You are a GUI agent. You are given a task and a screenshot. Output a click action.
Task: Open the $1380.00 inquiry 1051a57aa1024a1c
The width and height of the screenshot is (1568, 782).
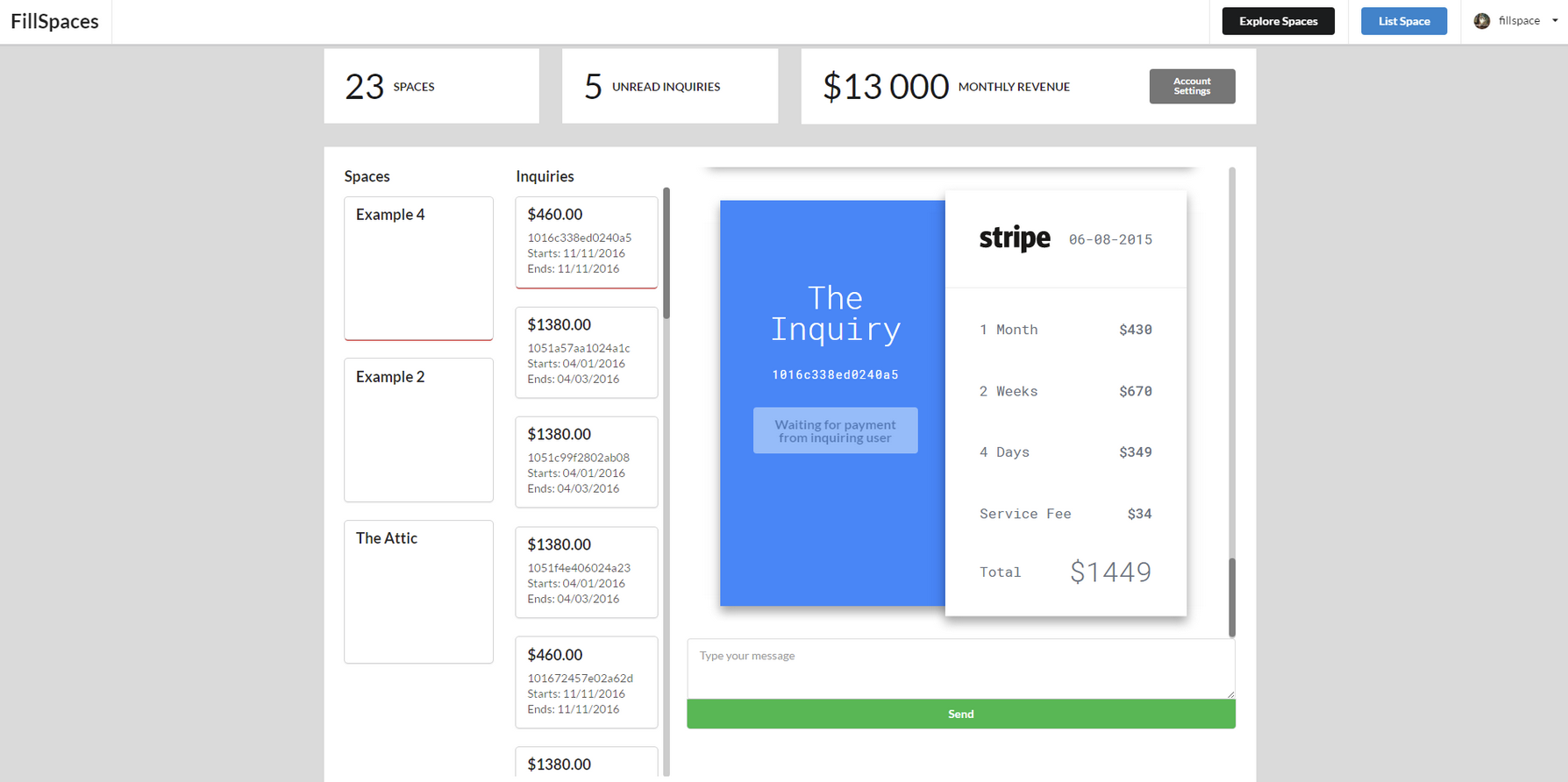(586, 352)
